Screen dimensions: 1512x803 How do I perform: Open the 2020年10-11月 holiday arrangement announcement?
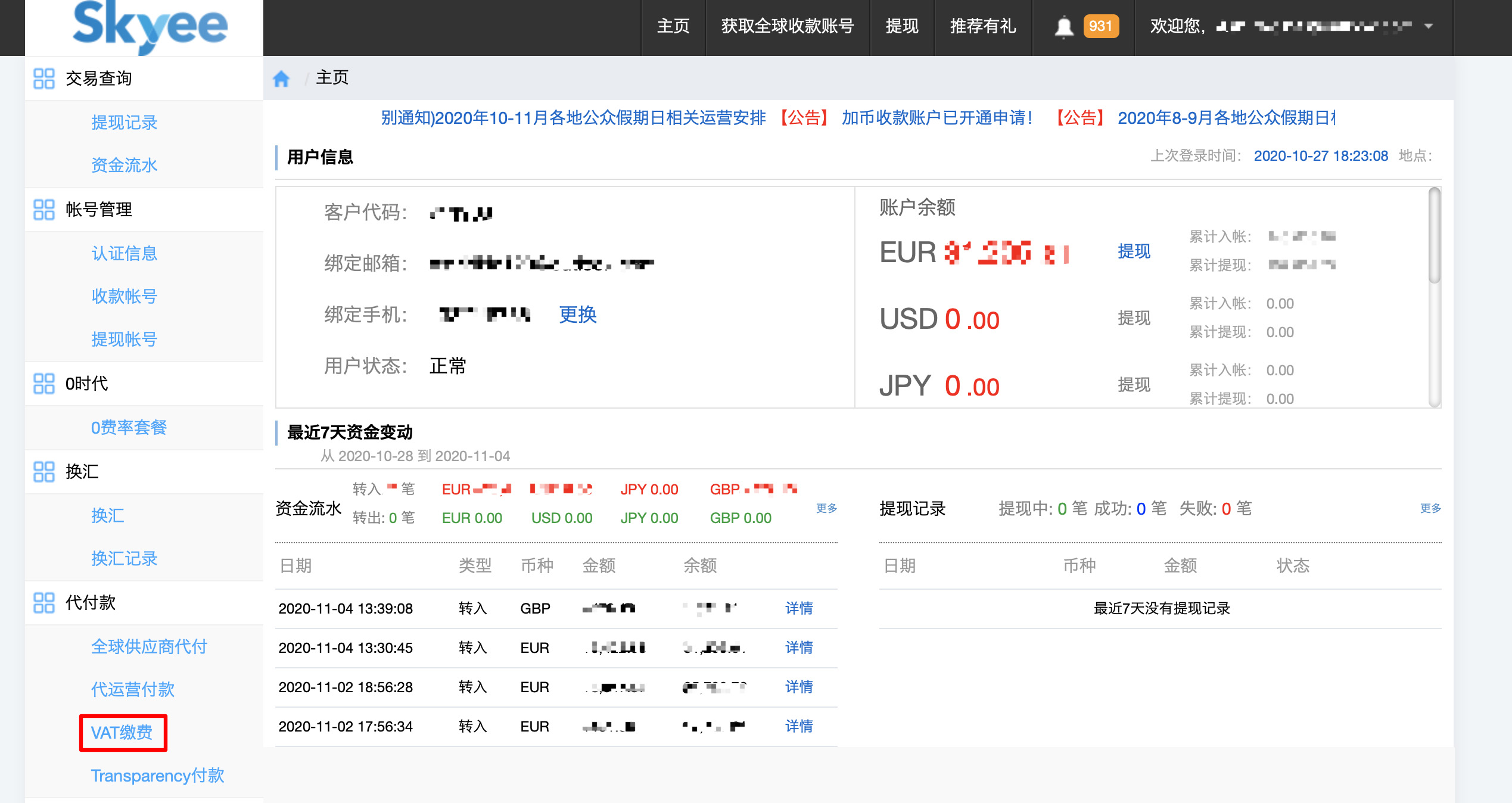(573, 118)
